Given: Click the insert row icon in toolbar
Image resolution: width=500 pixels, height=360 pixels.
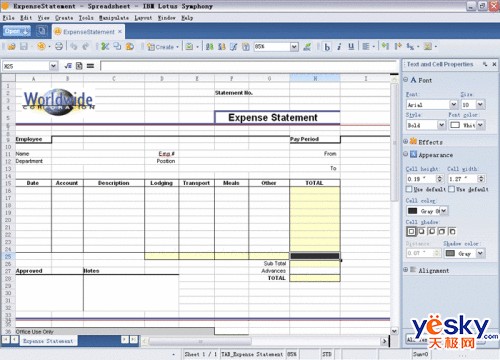Looking at the screenshot, I should 398,47.
